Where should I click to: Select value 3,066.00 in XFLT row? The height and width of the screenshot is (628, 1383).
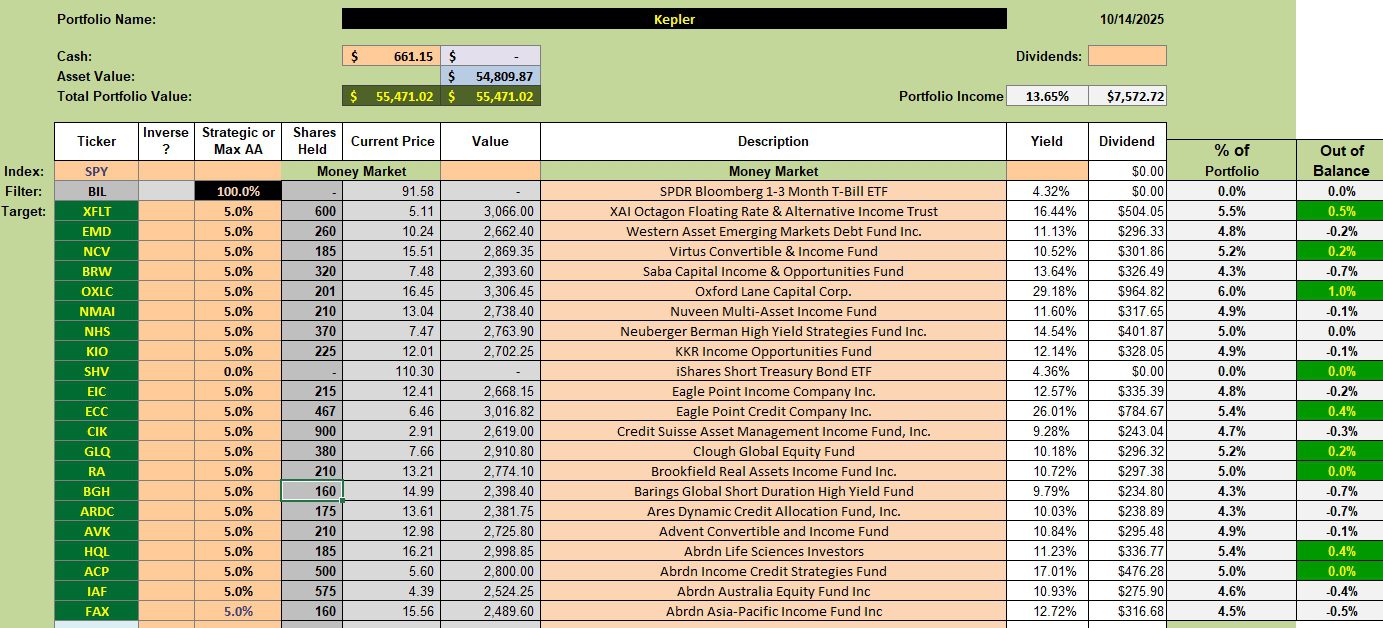pos(490,211)
